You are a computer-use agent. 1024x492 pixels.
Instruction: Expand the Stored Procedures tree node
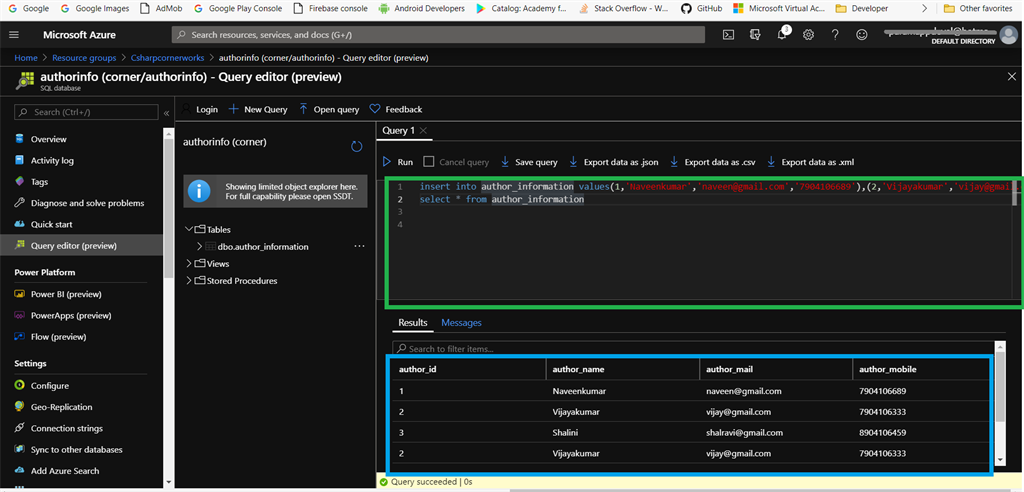[x=189, y=280]
